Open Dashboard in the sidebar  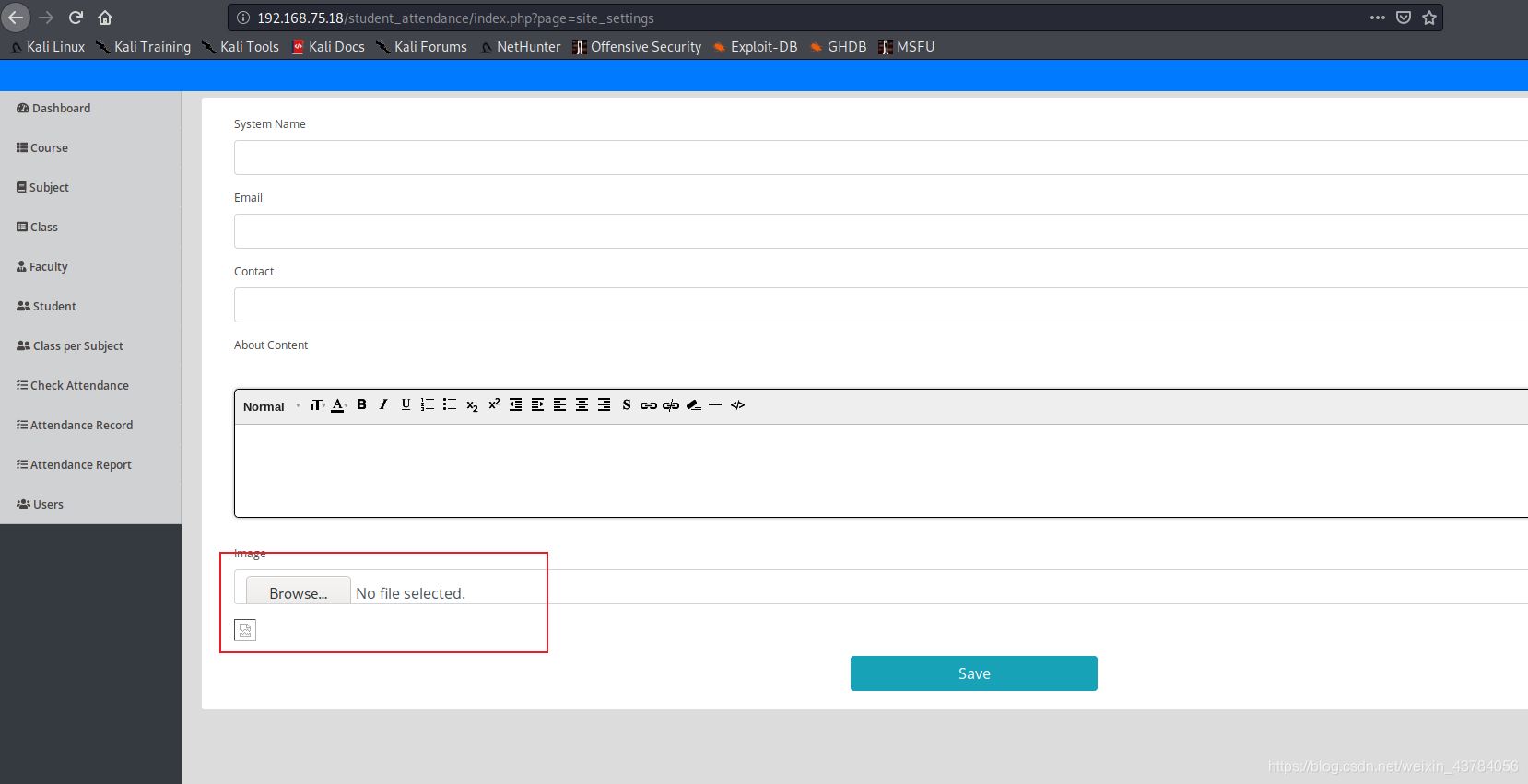pos(53,108)
